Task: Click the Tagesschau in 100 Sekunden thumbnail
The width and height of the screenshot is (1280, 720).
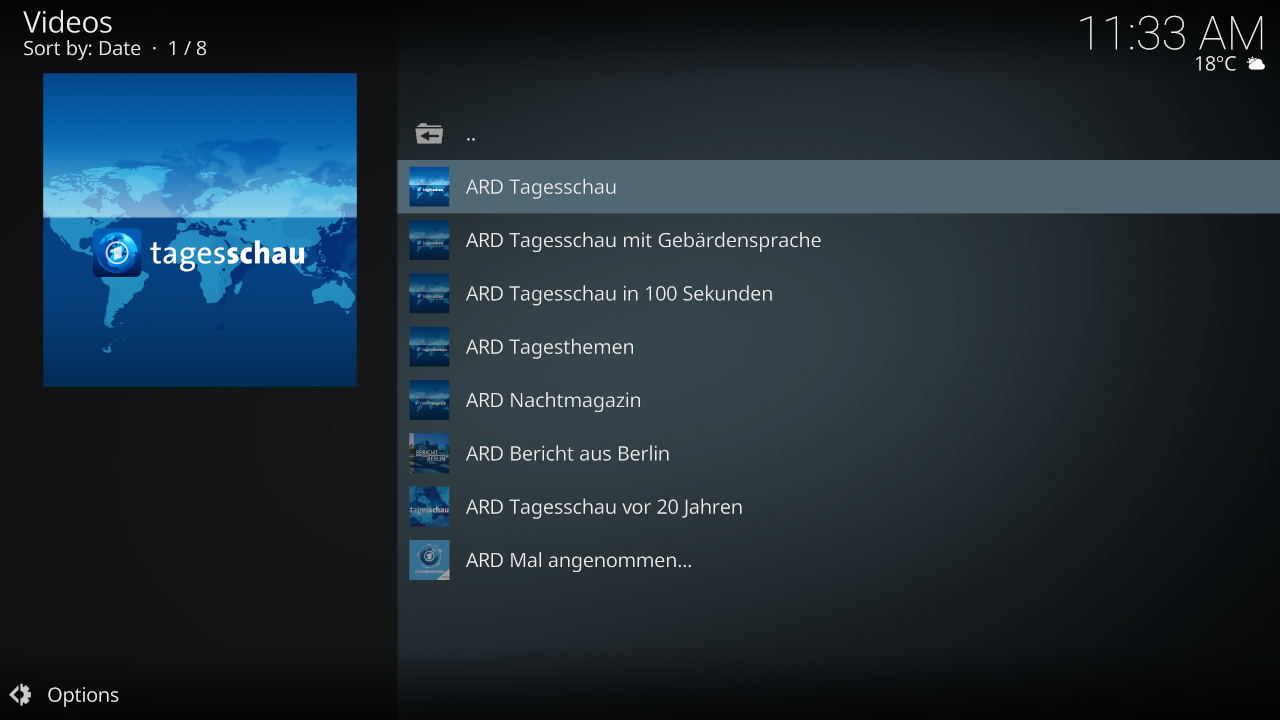Action: [x=429, y=294]
